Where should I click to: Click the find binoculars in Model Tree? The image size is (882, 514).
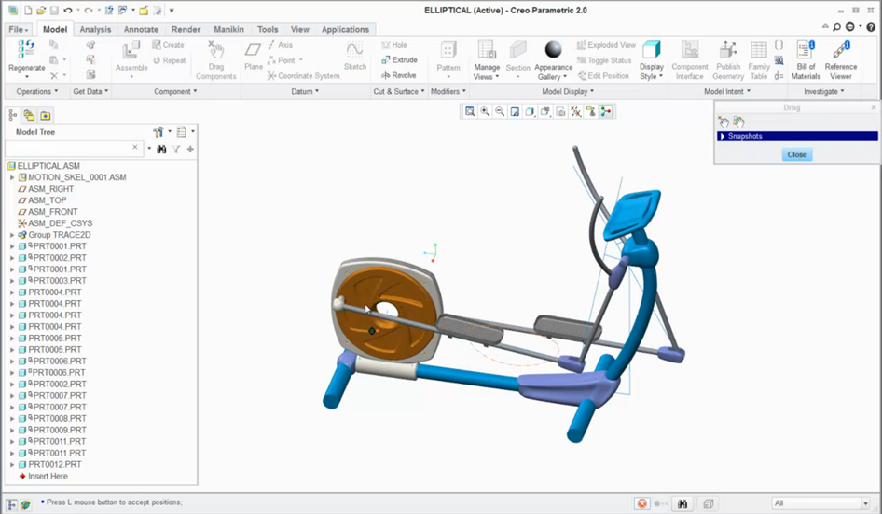(162, 149)
